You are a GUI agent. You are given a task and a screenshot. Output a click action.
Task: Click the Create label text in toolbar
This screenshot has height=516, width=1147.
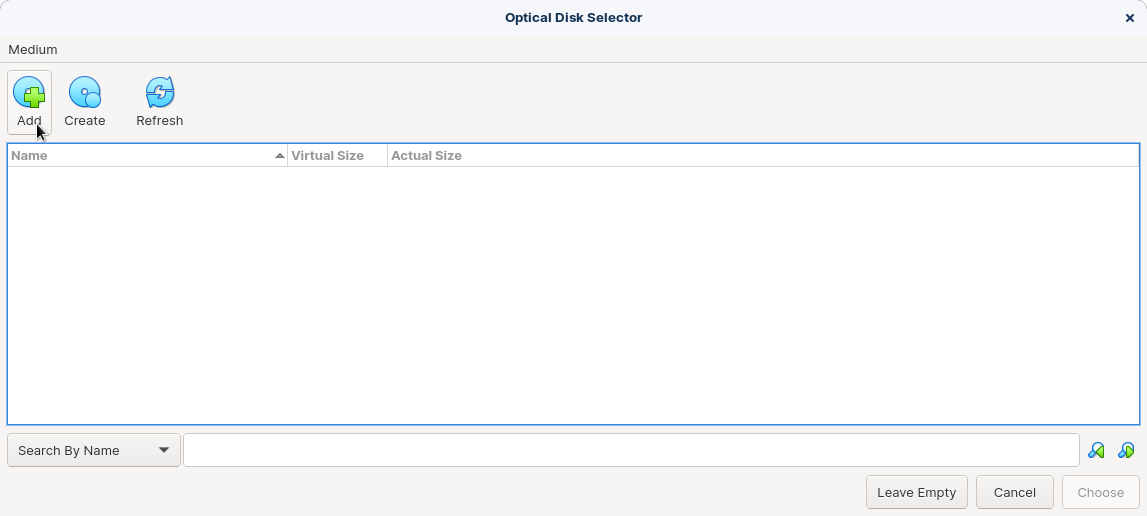[85, 121]
